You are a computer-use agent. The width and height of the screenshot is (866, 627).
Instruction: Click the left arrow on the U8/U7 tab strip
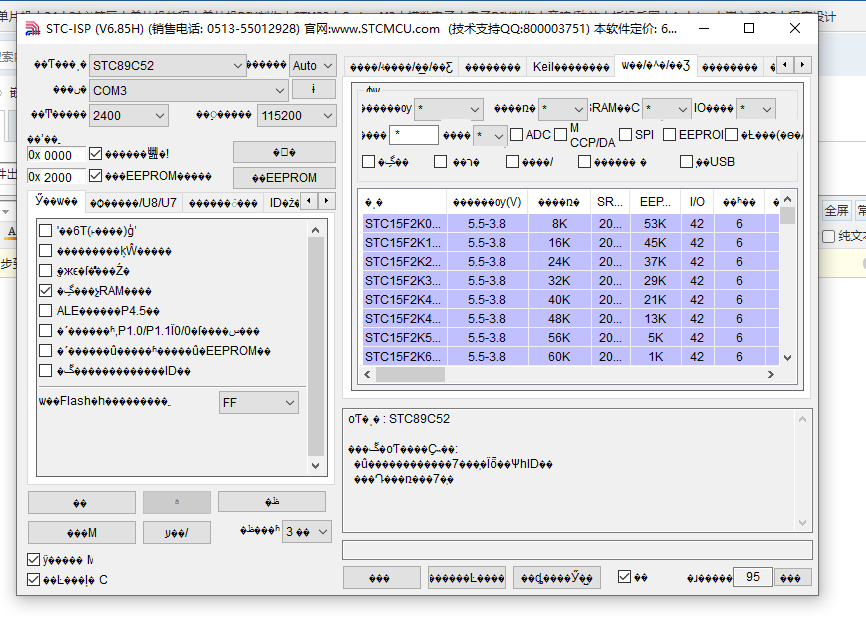(x=309, y=201)
